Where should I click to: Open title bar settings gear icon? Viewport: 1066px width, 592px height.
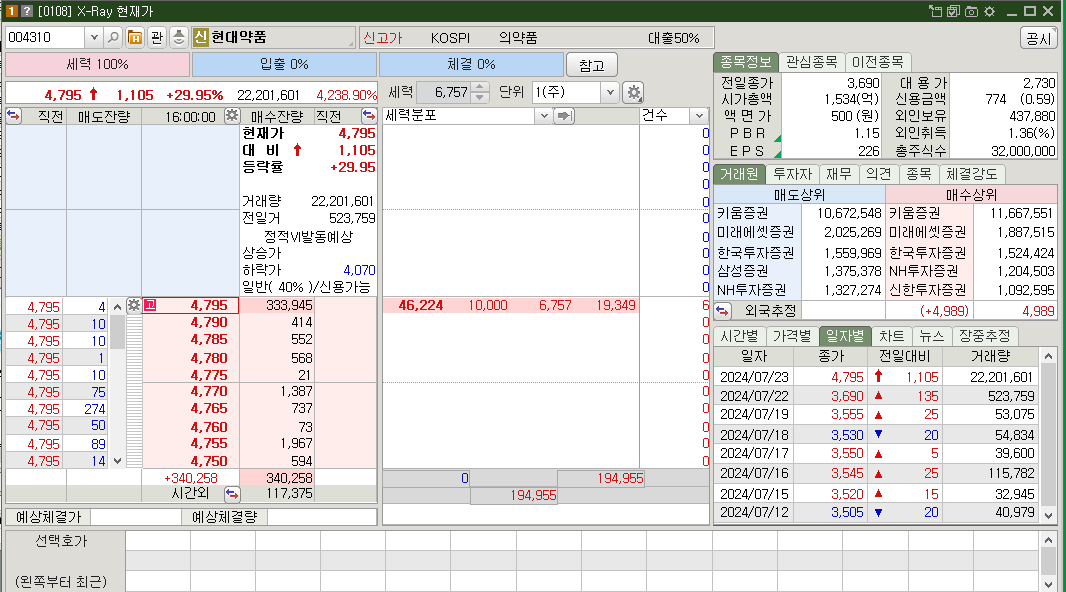989,11
